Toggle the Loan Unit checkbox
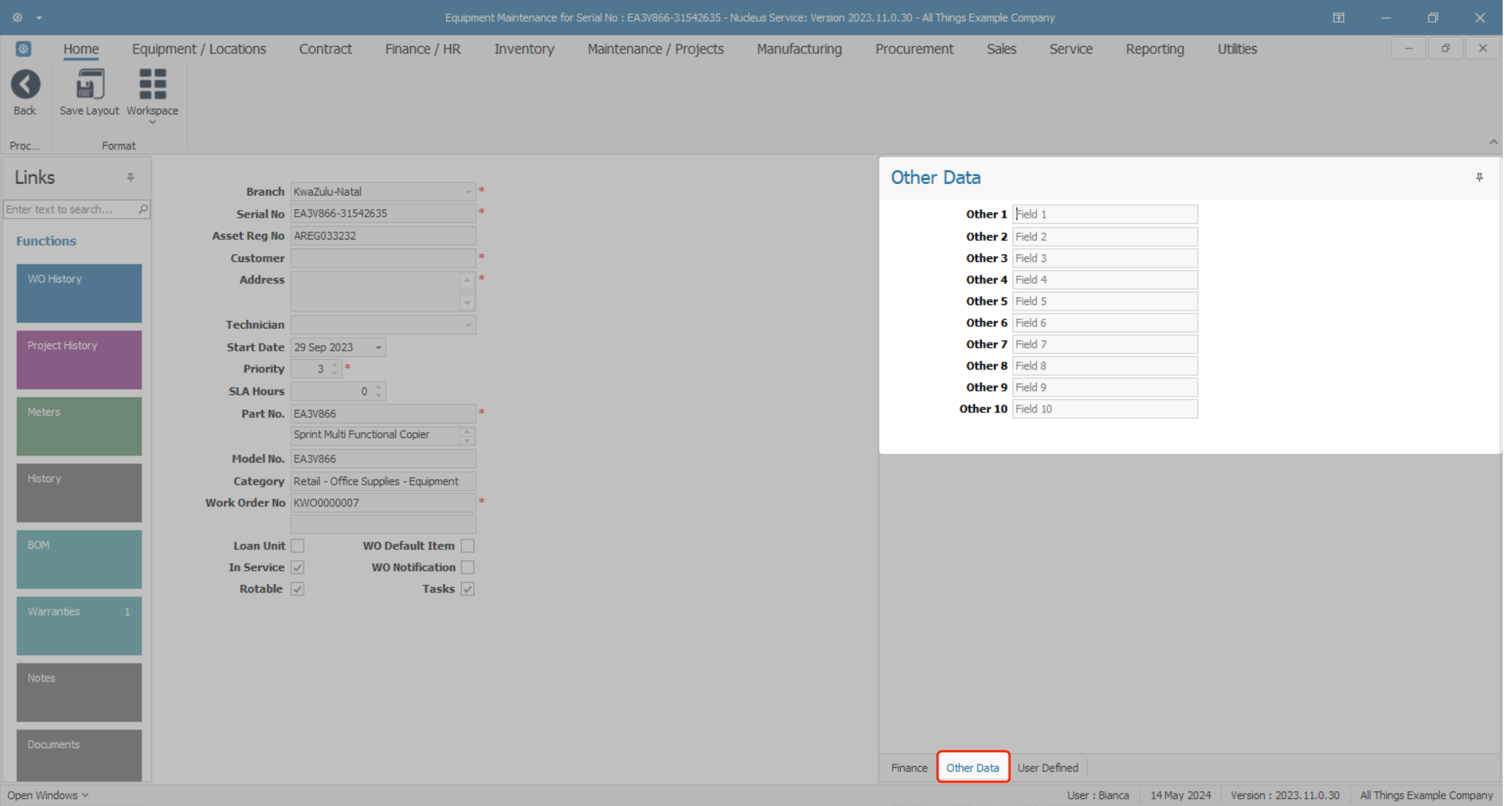This screenshot has height=806, width=1512. [x=297, y=546]
